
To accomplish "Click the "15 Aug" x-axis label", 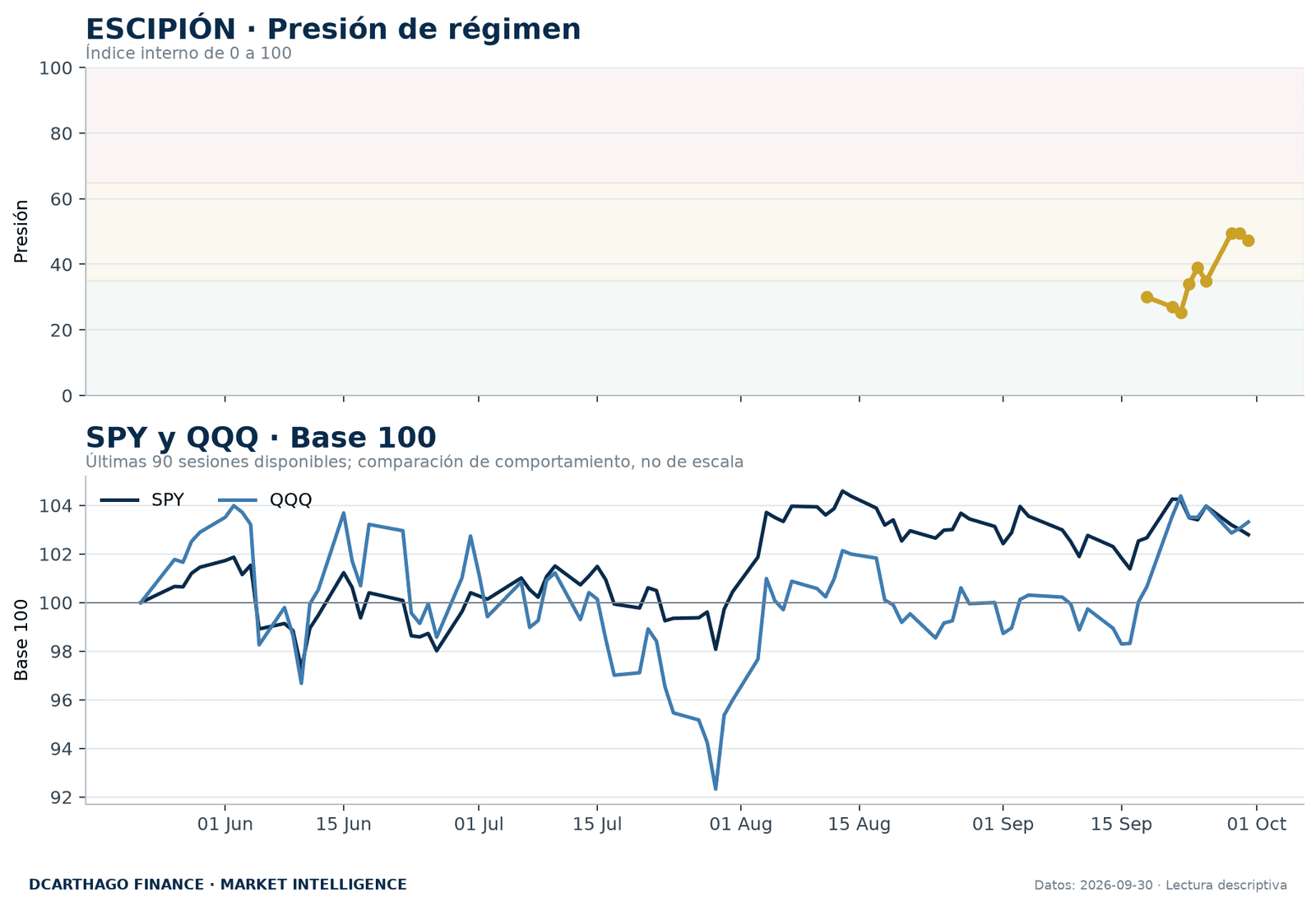I will point(860,825).
